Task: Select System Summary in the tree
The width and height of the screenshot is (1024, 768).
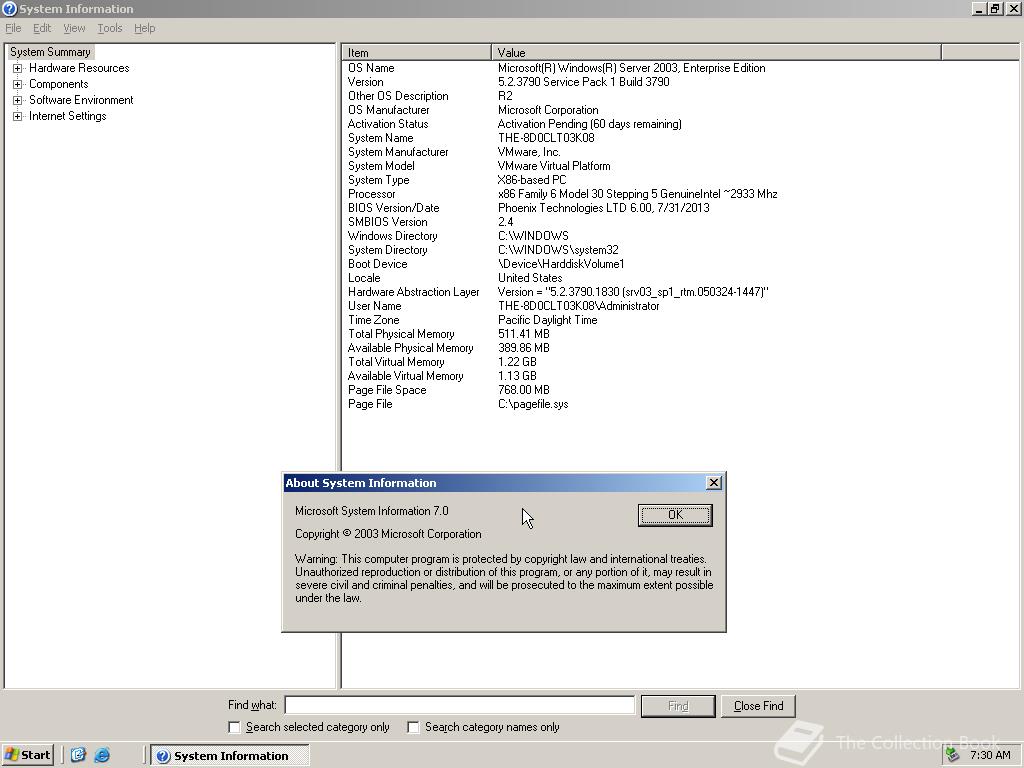Action: tap(50, 52)
